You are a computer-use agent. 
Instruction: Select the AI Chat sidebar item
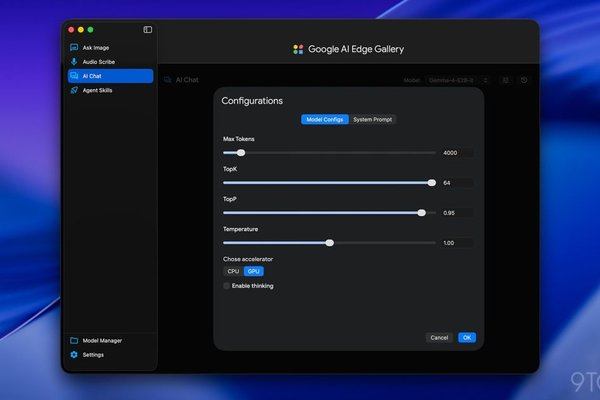tap(111, 76)
